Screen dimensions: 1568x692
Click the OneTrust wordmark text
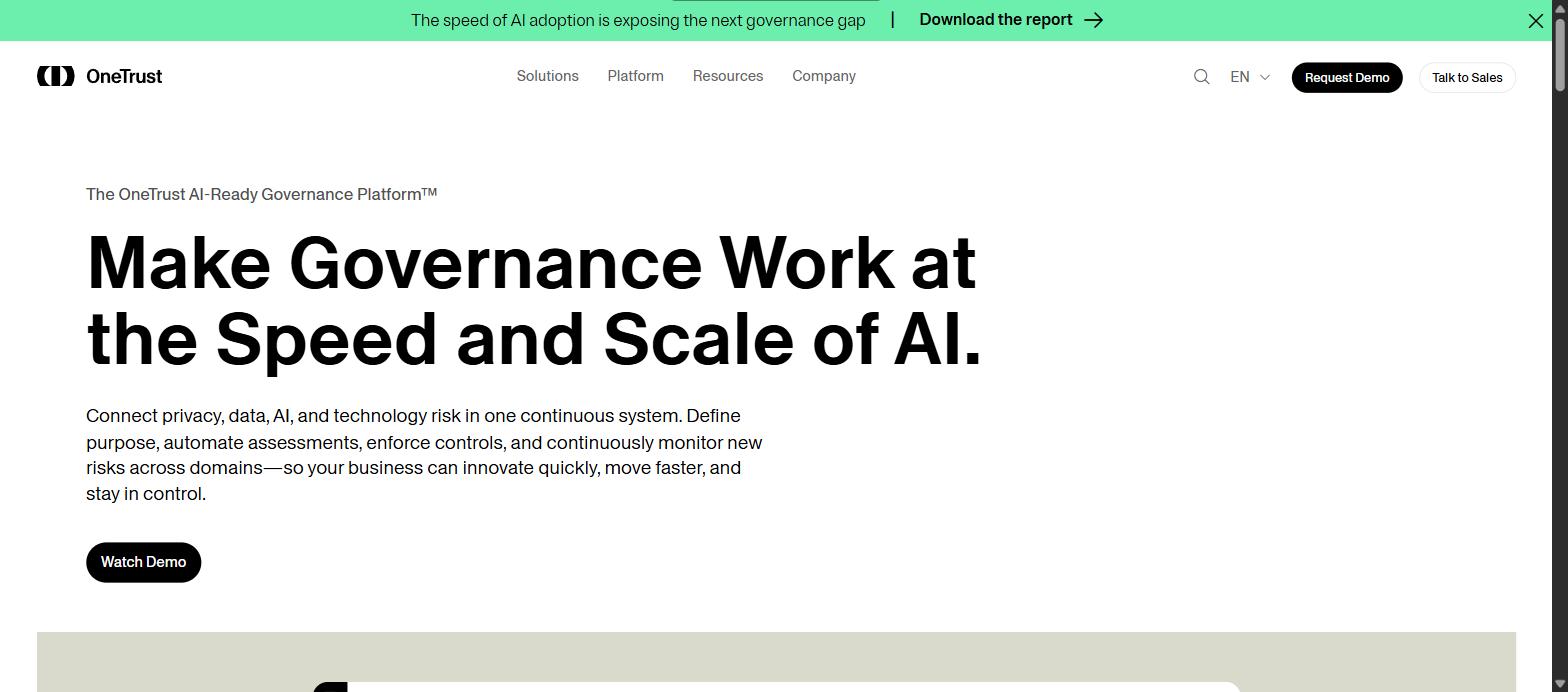click(x=124, y=76)
